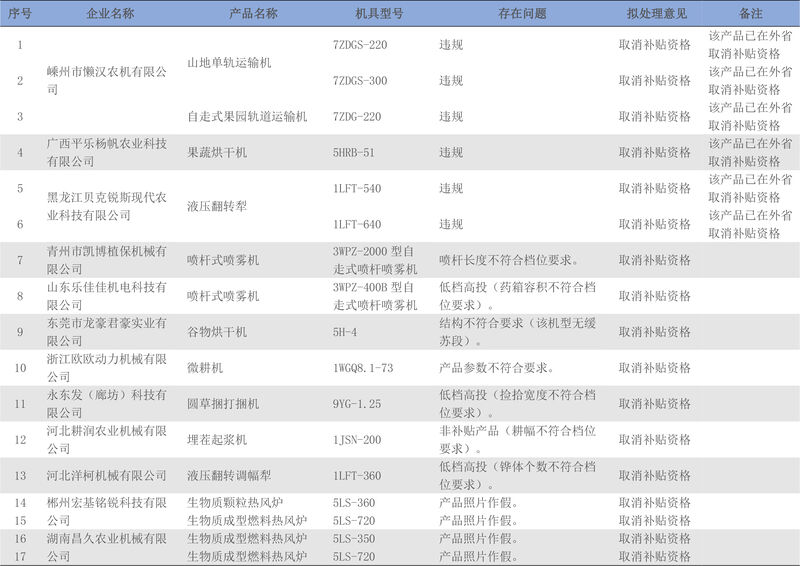The image size is (800, 566).
Task: Select the 存在问题 column header
Action: tap(522, 14)
